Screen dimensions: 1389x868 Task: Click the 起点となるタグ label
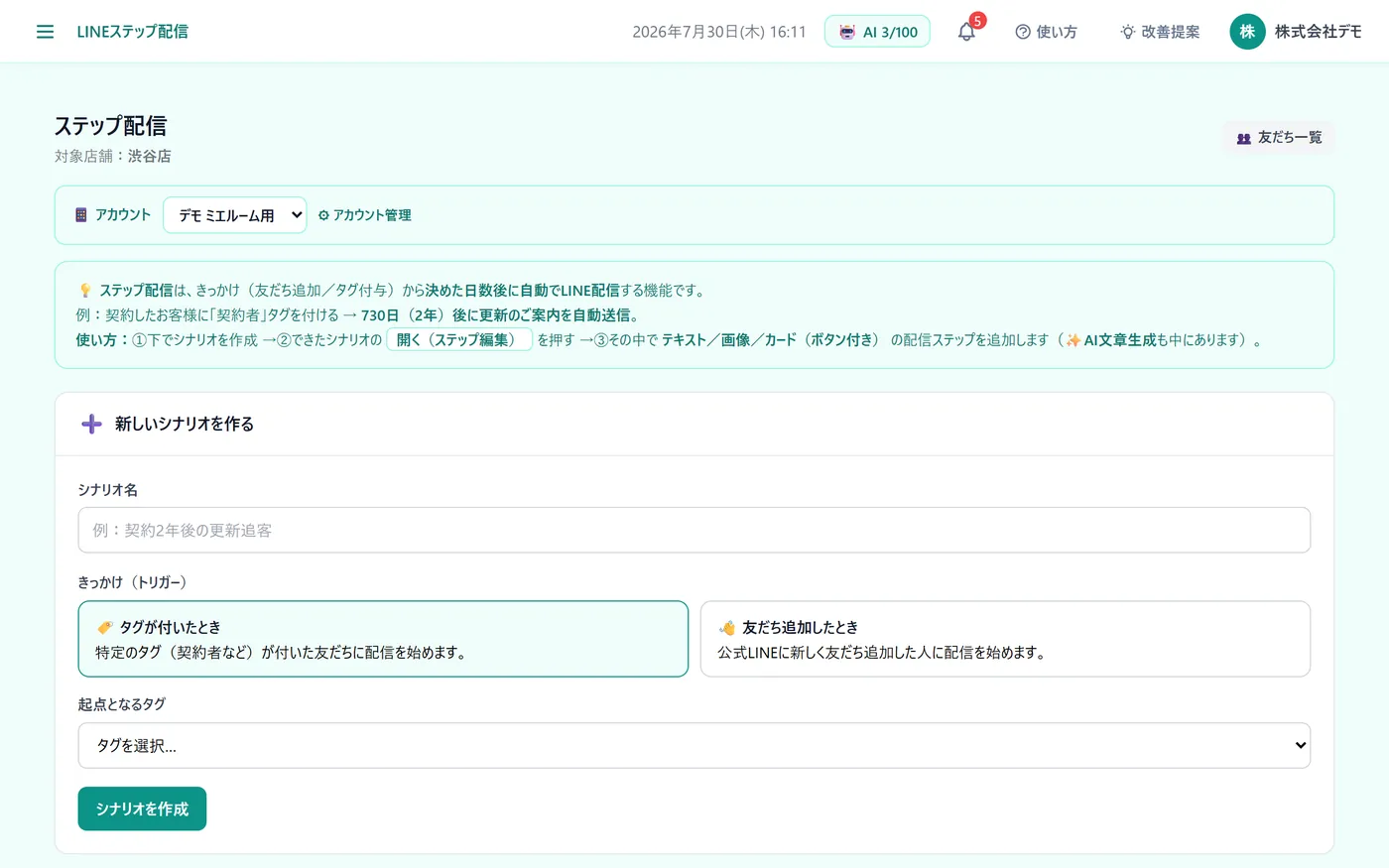pos(122,704)
